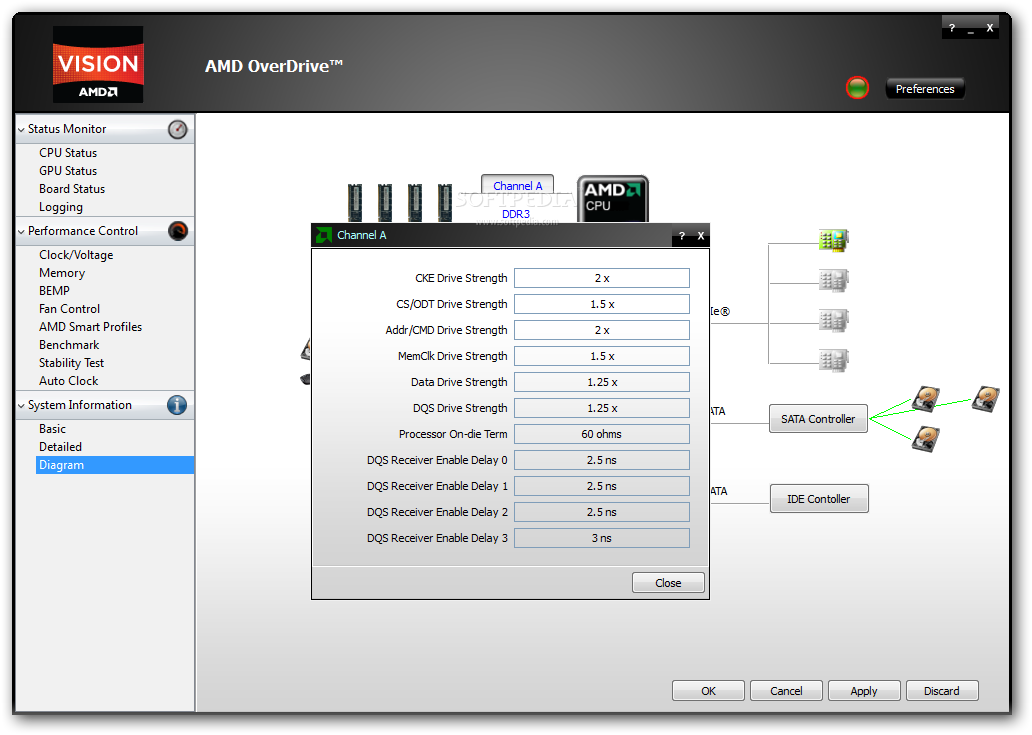This screenshot has height=735, width=1032.
Task: Click the far-right hard drive icon
Action: tap(986, 399)
